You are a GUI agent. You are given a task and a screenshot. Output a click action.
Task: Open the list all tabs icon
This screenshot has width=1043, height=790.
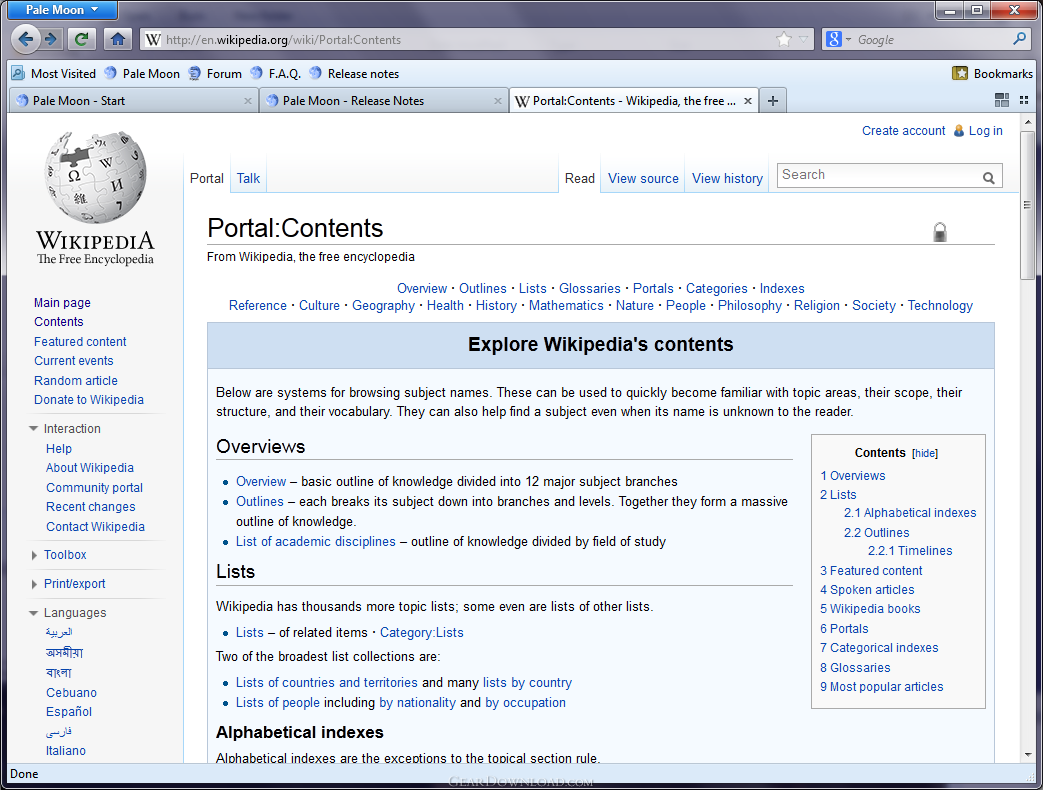click(1024, 100)
